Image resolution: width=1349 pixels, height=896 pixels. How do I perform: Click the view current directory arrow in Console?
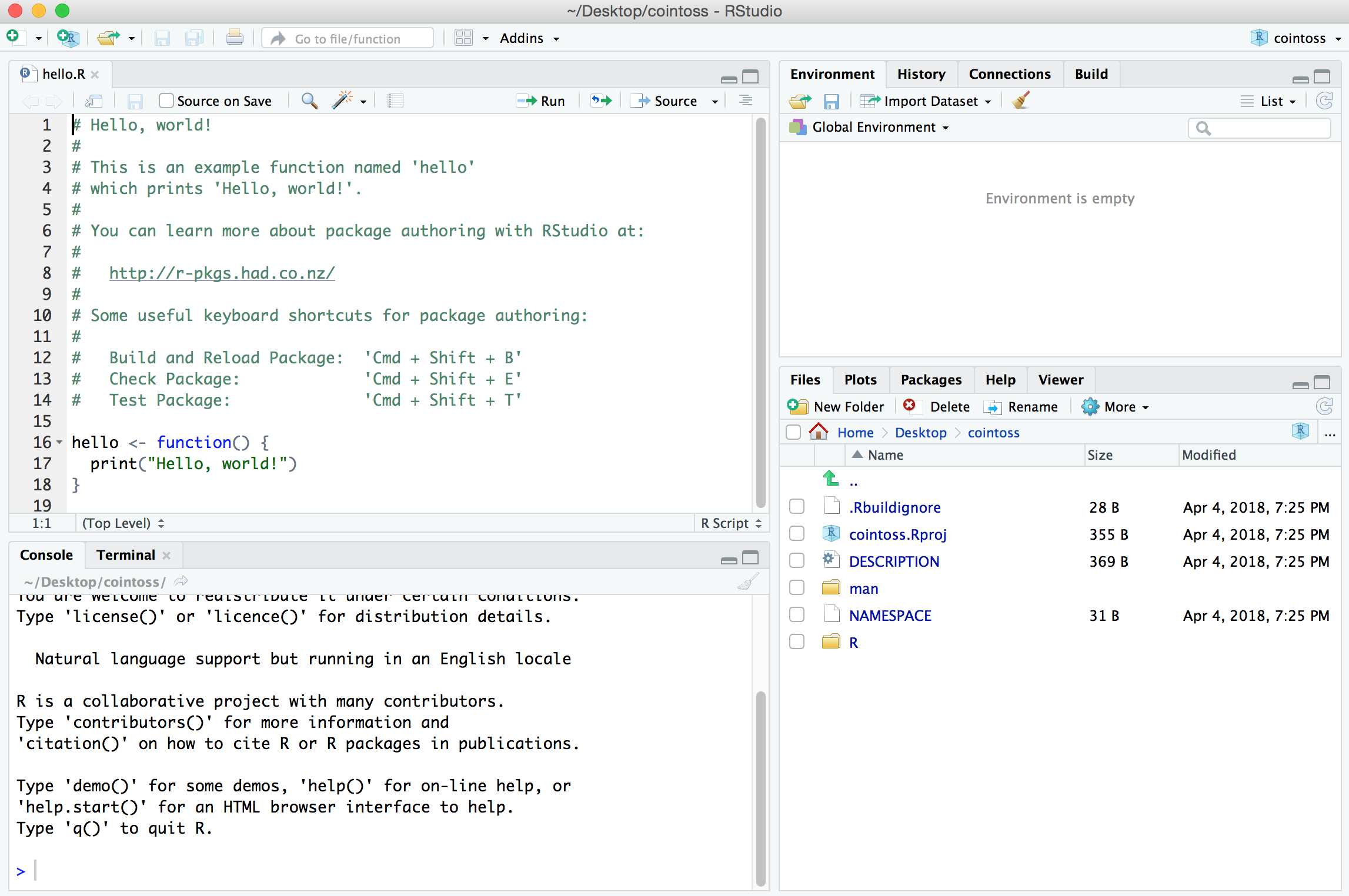coord(181,581)
